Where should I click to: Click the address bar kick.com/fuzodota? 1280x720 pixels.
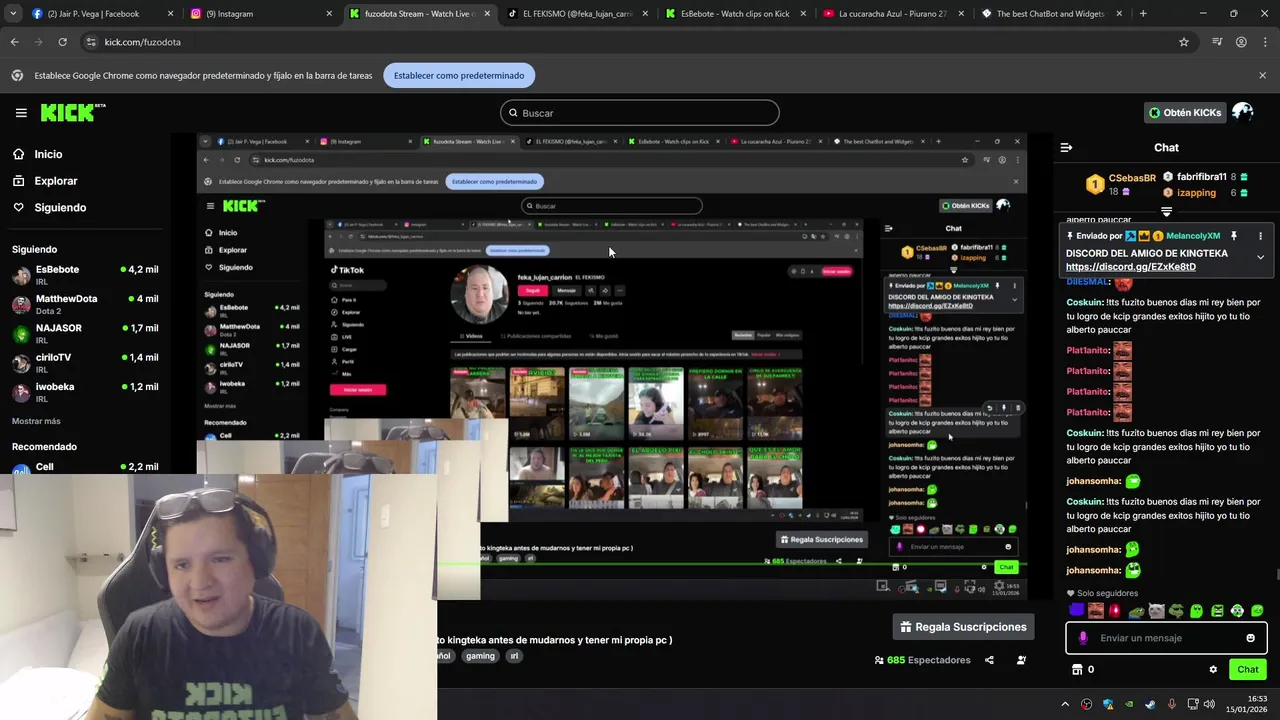click(x=142, y=42)
